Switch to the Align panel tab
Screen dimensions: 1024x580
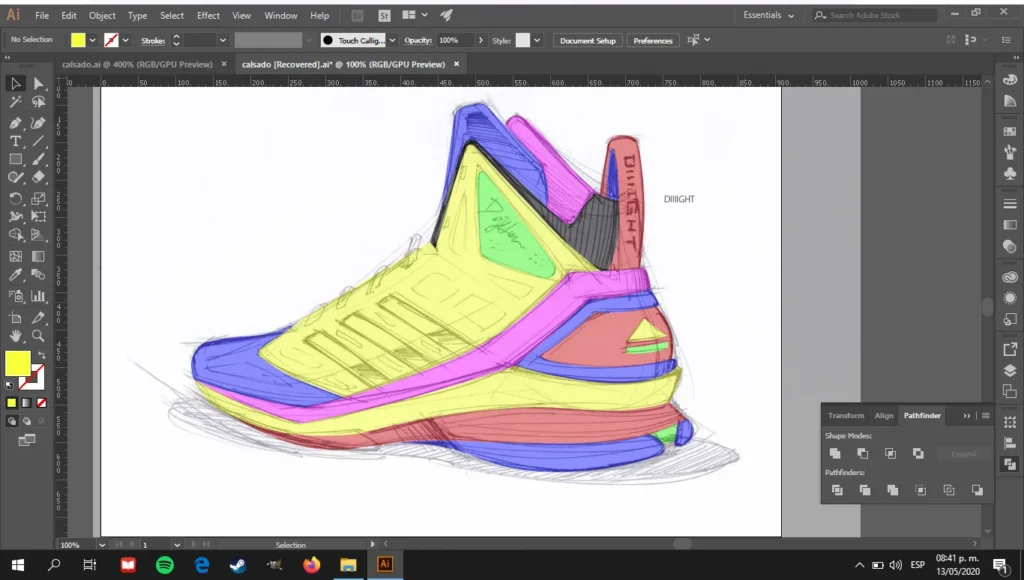(x=884, y=415)
